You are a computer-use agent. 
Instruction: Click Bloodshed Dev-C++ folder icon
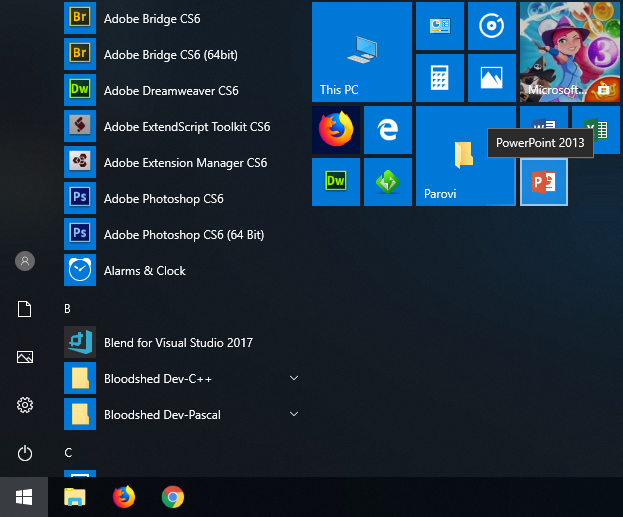coord(80,378)
